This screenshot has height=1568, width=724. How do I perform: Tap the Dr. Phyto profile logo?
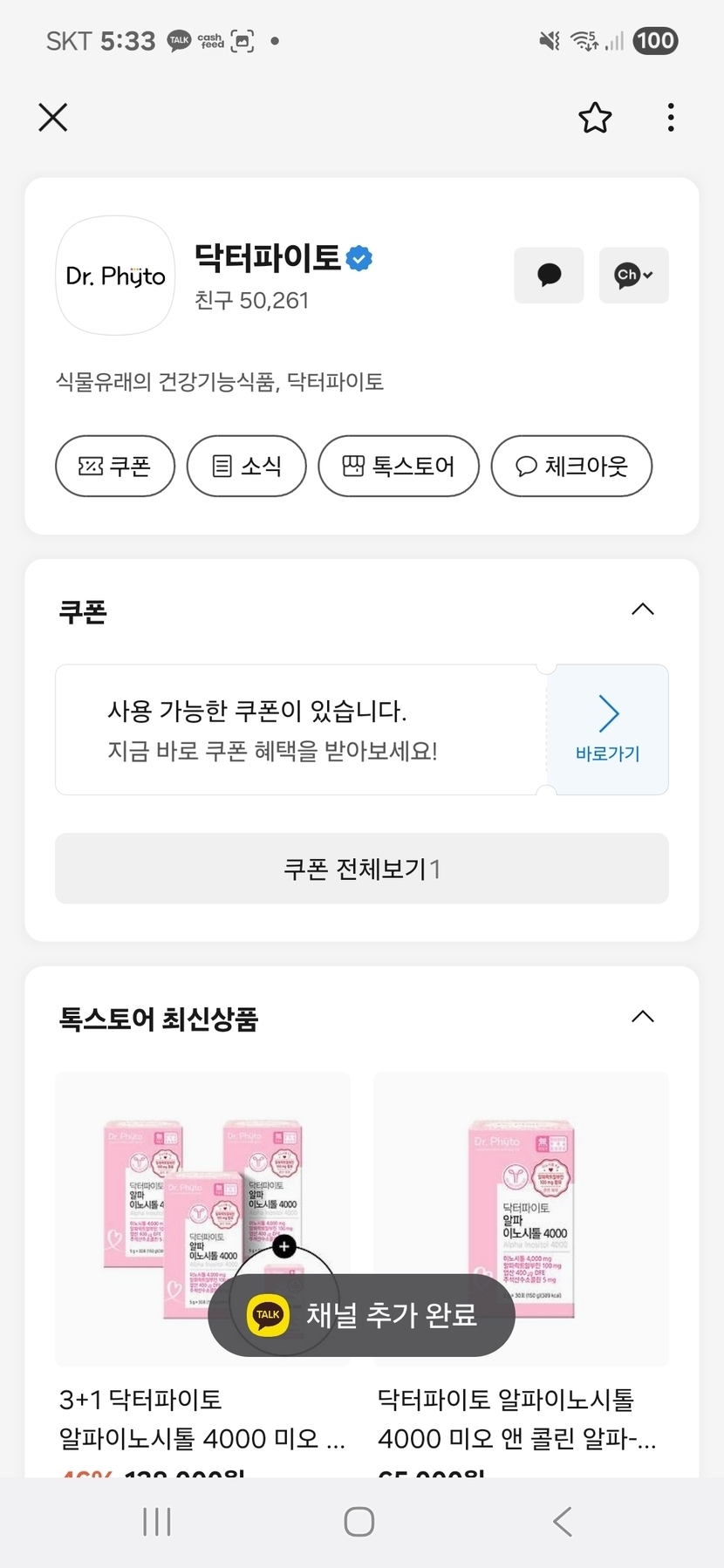(115, 276)
